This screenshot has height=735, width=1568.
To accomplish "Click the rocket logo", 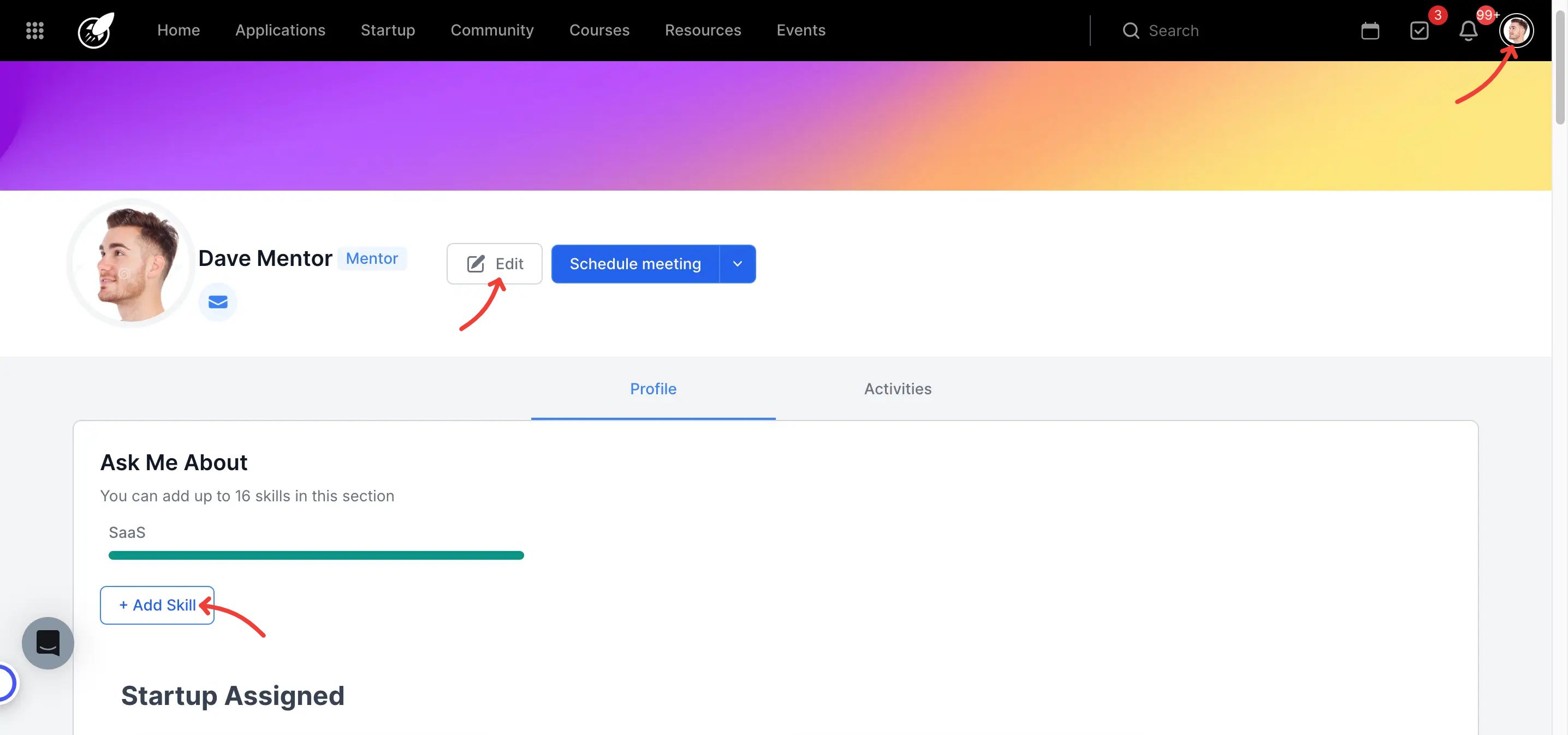I will (x=94, y=31).
